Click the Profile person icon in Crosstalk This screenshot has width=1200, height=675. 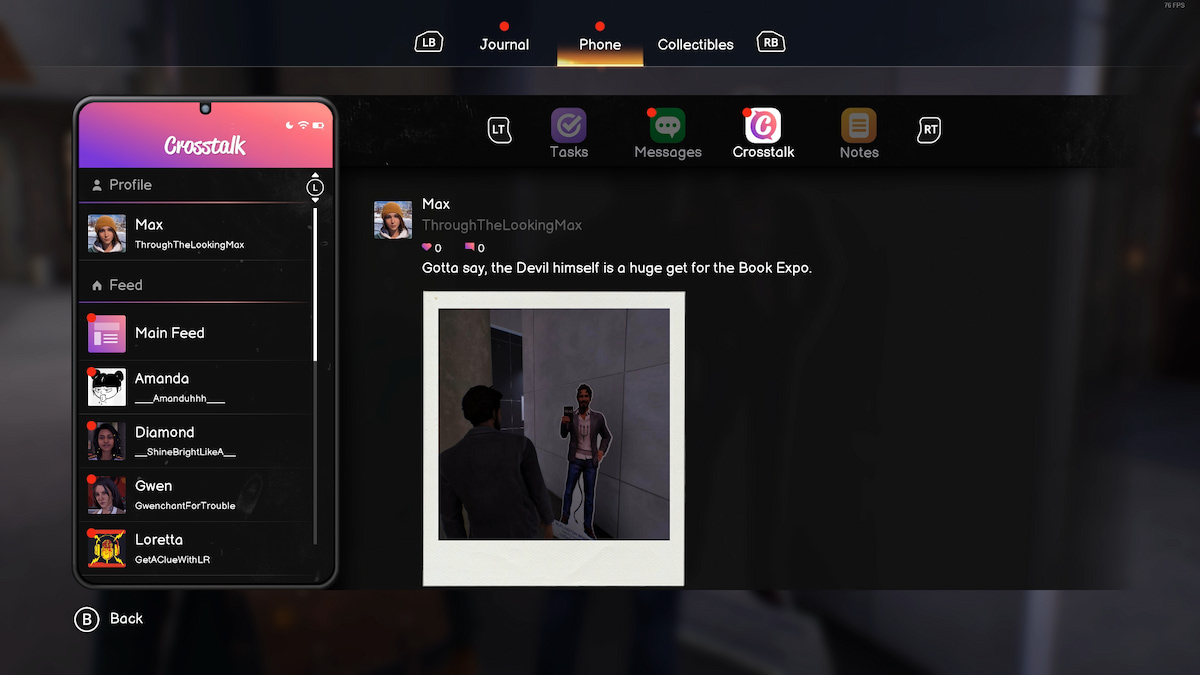[98, 184]
